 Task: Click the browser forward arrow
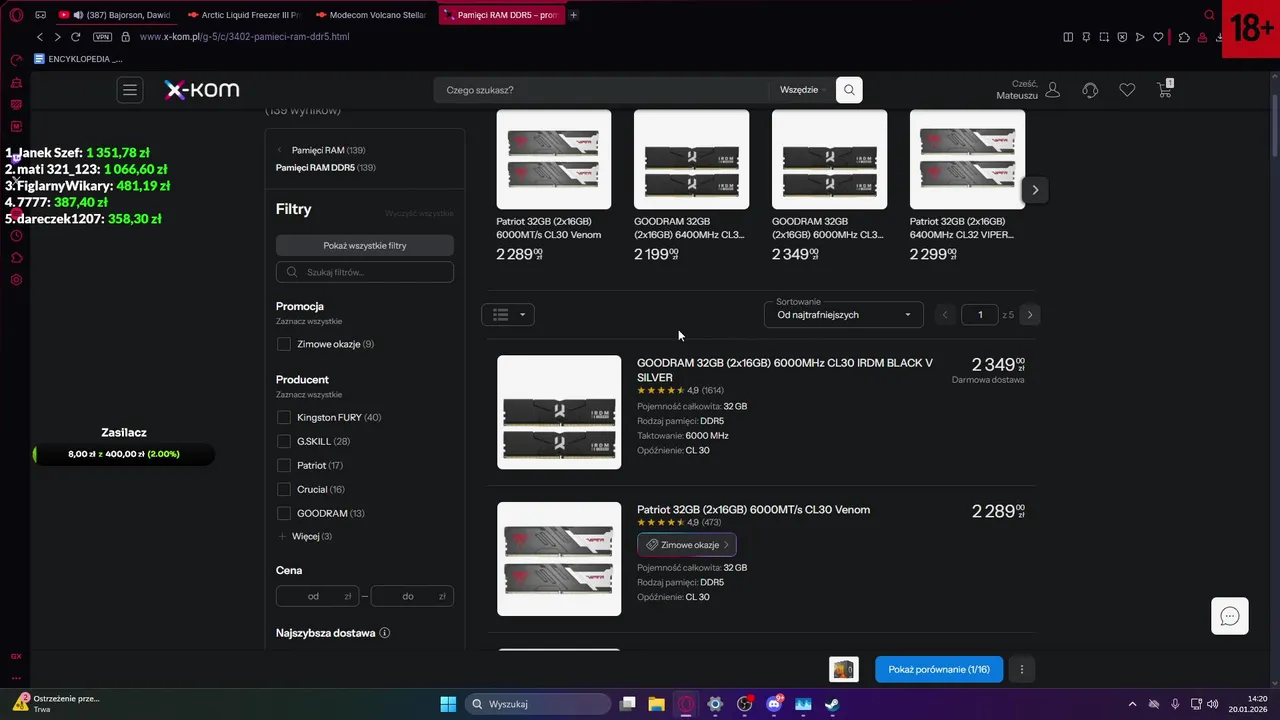[57, 37]
